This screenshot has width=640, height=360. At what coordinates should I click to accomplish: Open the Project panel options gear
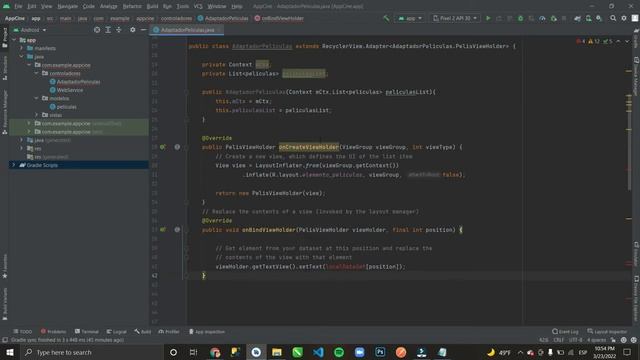tap(133, 30)
